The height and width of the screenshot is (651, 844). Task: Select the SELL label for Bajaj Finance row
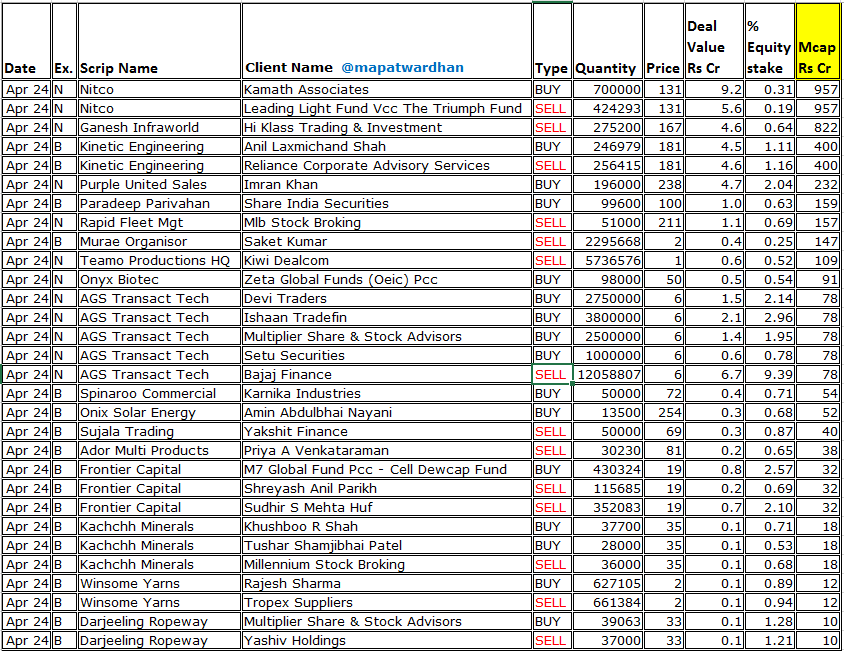(x=552, y=374)
